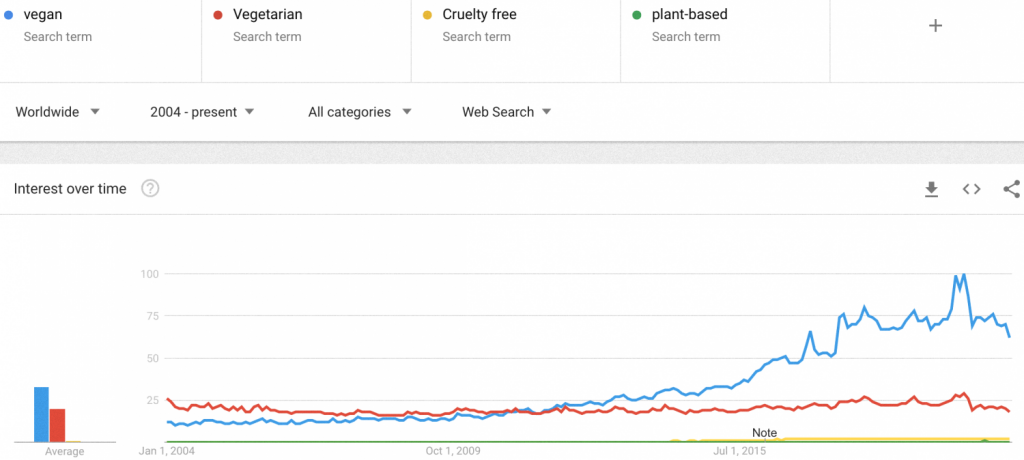1024x460 pixels.
Task: Edit the Vegetarian search term
Action: [x=268, y=16]
